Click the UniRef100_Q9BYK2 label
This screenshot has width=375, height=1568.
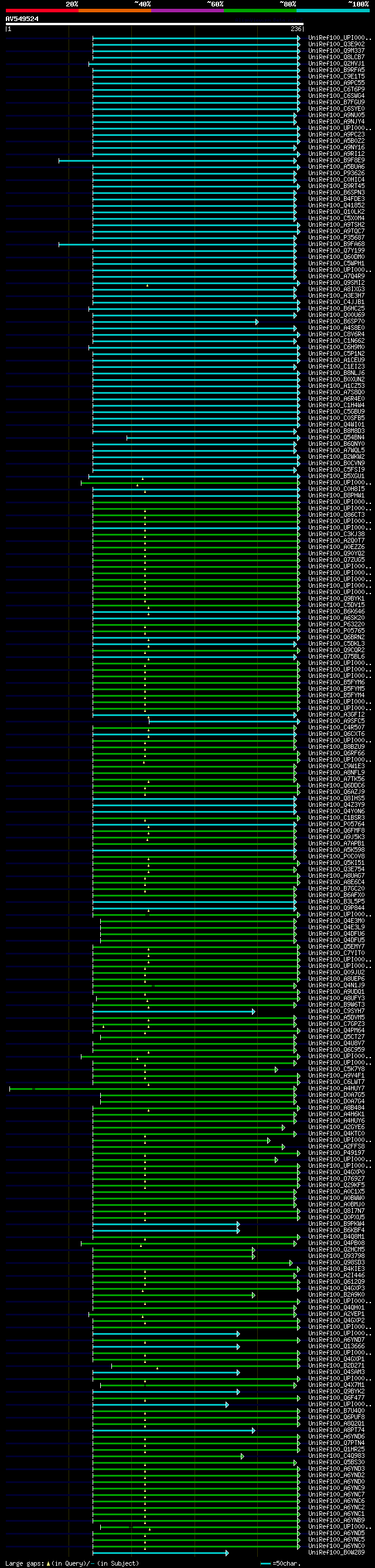pos(337,1392)
